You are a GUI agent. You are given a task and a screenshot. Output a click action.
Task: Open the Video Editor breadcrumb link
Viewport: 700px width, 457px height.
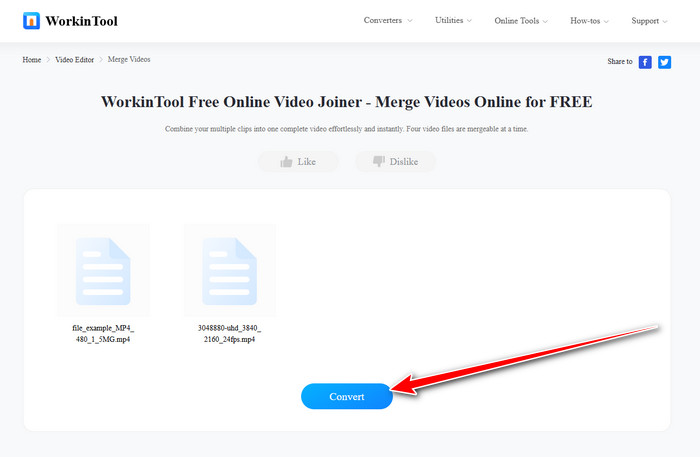pos(75,60)
